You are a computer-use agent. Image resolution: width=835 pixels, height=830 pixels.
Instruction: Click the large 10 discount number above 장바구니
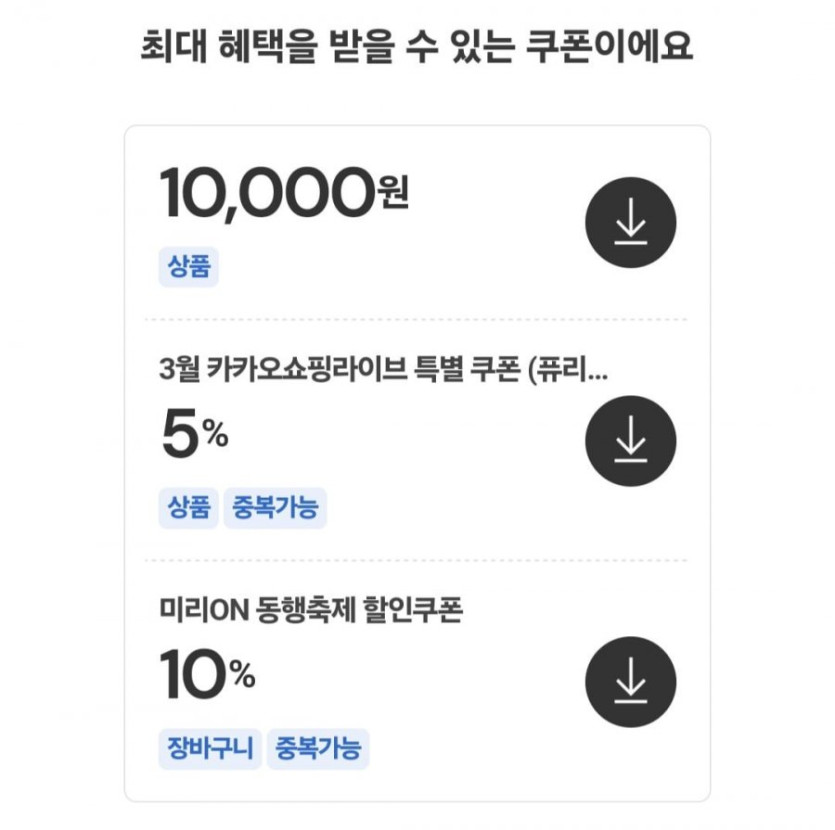193,677
